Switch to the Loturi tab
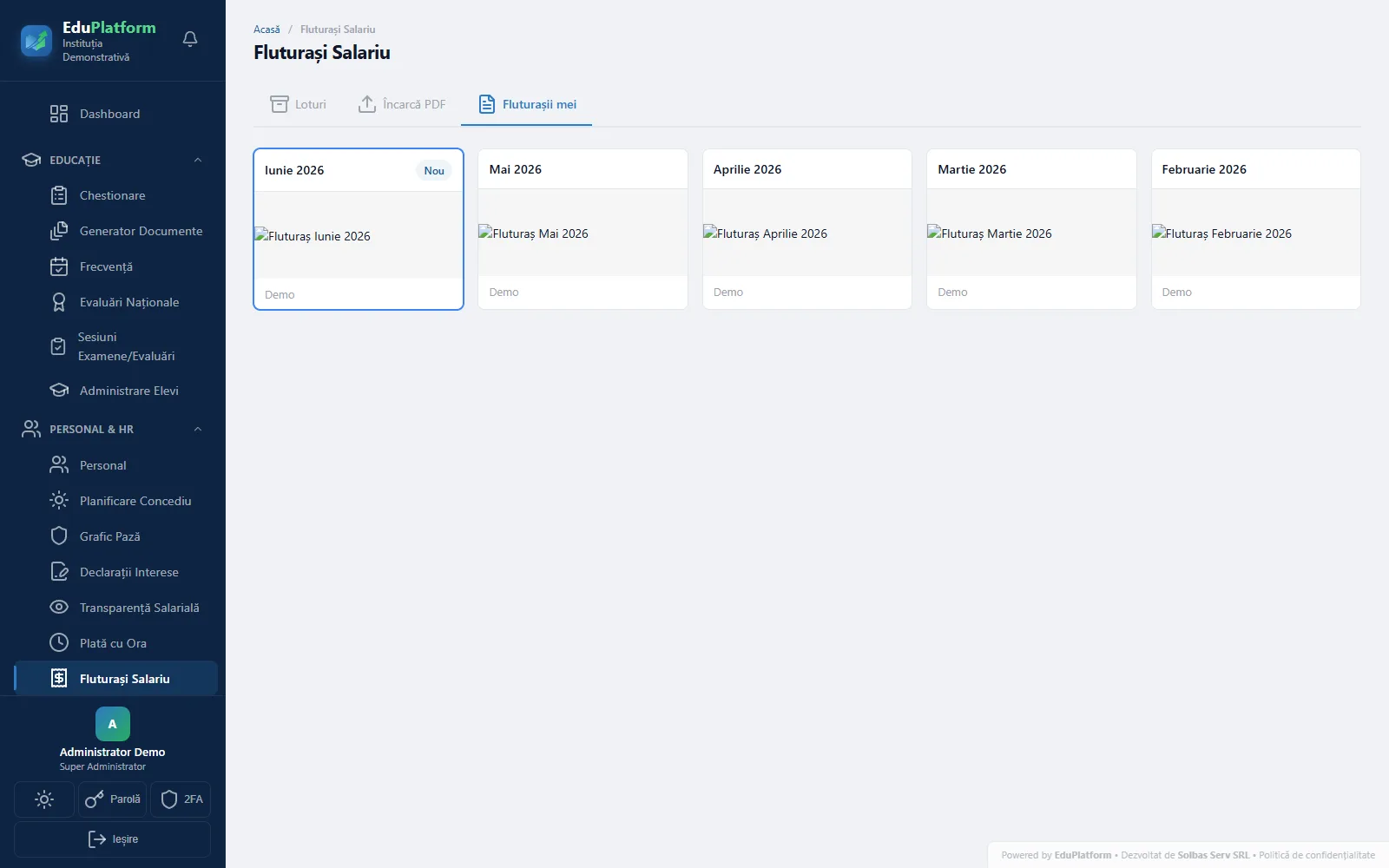 coord(298,104)
